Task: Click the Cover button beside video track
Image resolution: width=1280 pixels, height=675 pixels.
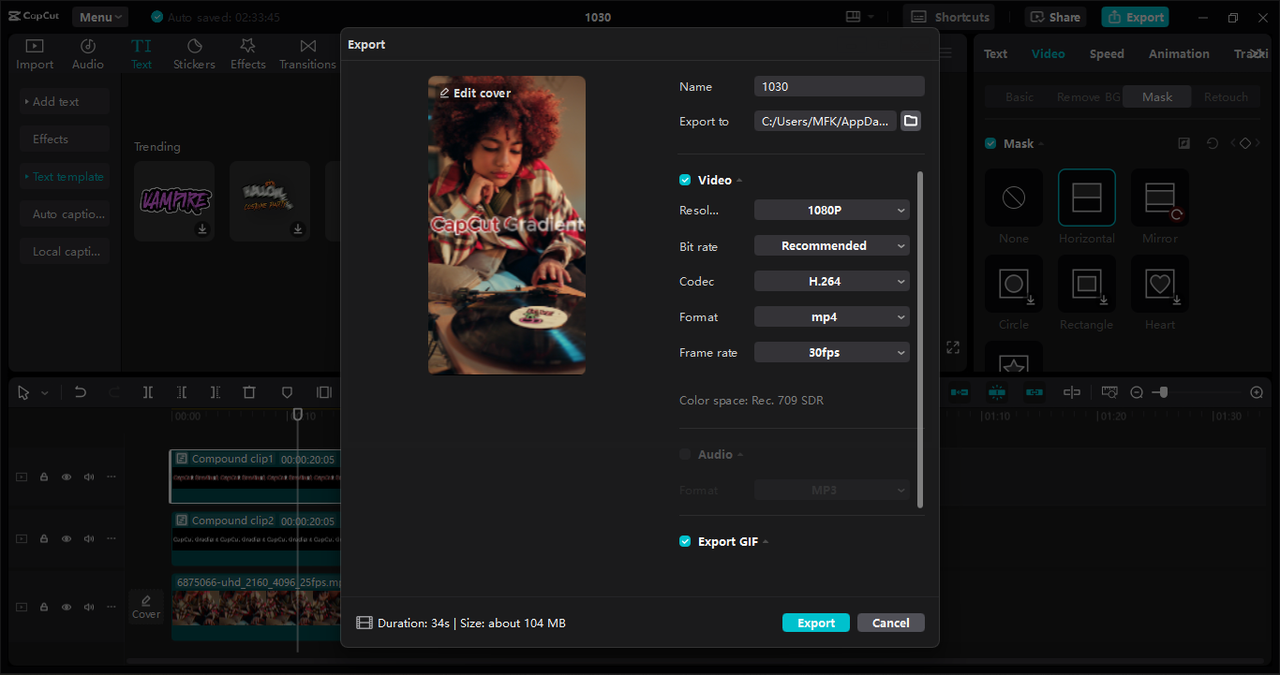Action: point(146,606)
